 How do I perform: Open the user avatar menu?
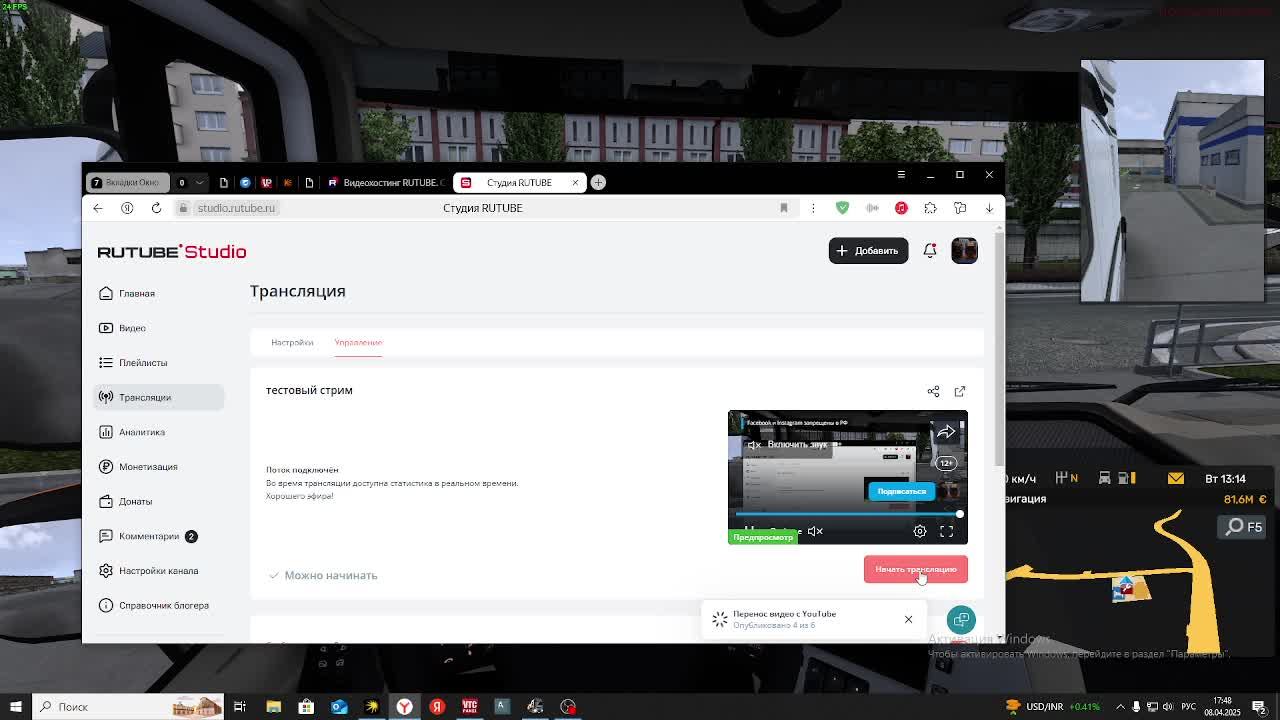[x=964, y=250]
